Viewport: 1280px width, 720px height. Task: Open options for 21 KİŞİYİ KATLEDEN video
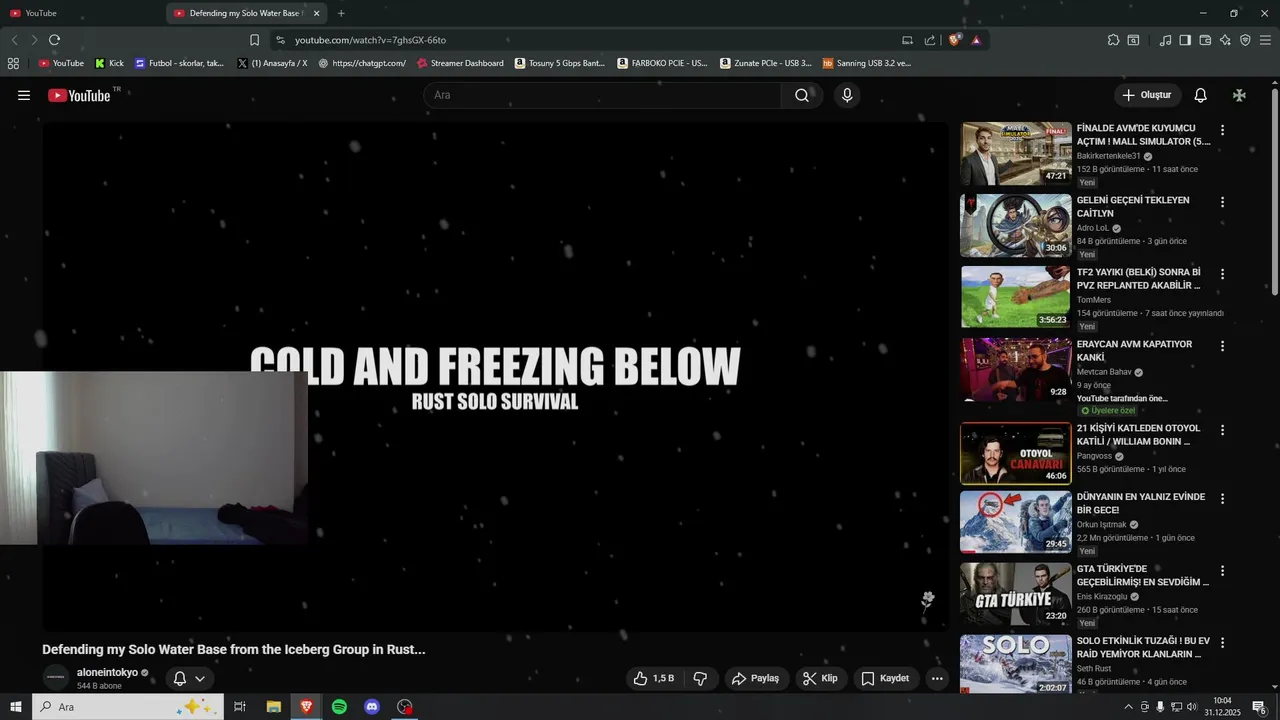coord(1222,430)
